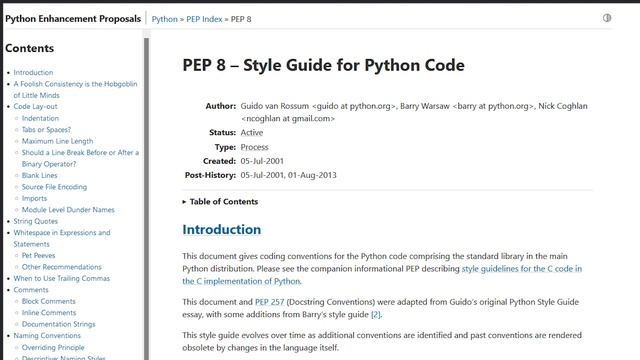Click the Created date 05-Jul-2001
The width and height of the screenshot is (640, 360).
pos(262,161)
